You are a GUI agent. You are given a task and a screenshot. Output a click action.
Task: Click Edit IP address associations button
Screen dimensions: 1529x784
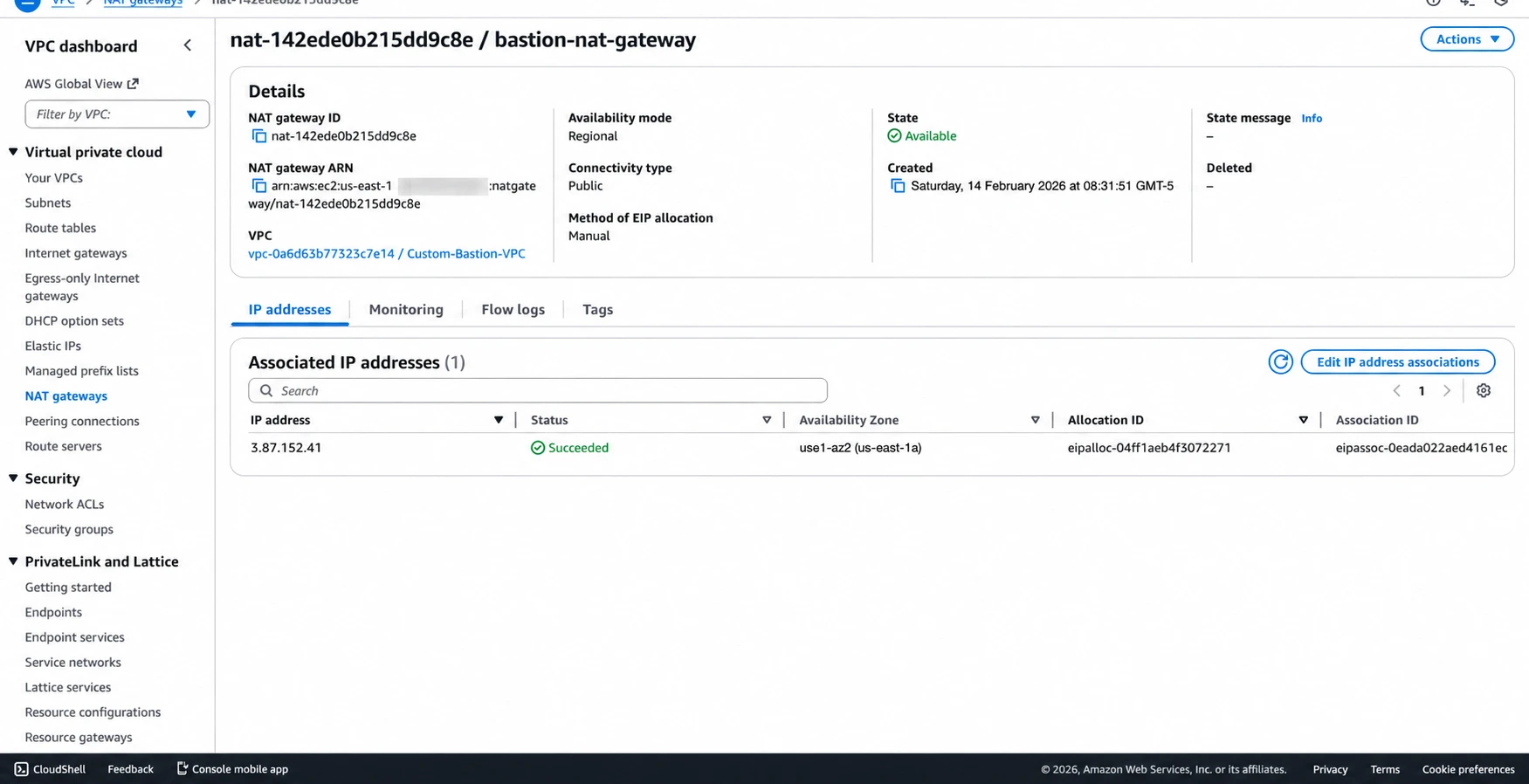tap(1398, 362)
